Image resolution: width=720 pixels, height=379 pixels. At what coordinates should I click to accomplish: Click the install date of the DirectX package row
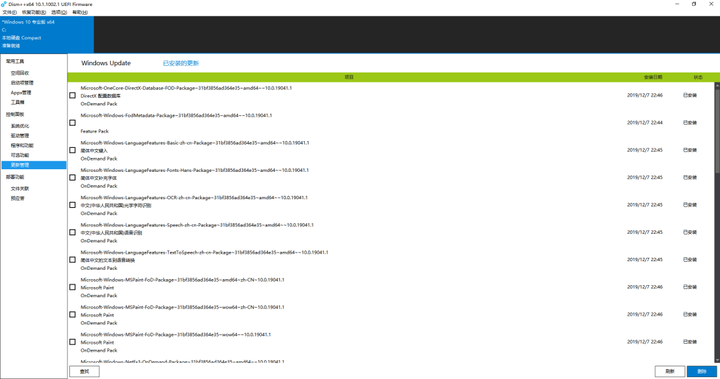click(x=645, y=96)
